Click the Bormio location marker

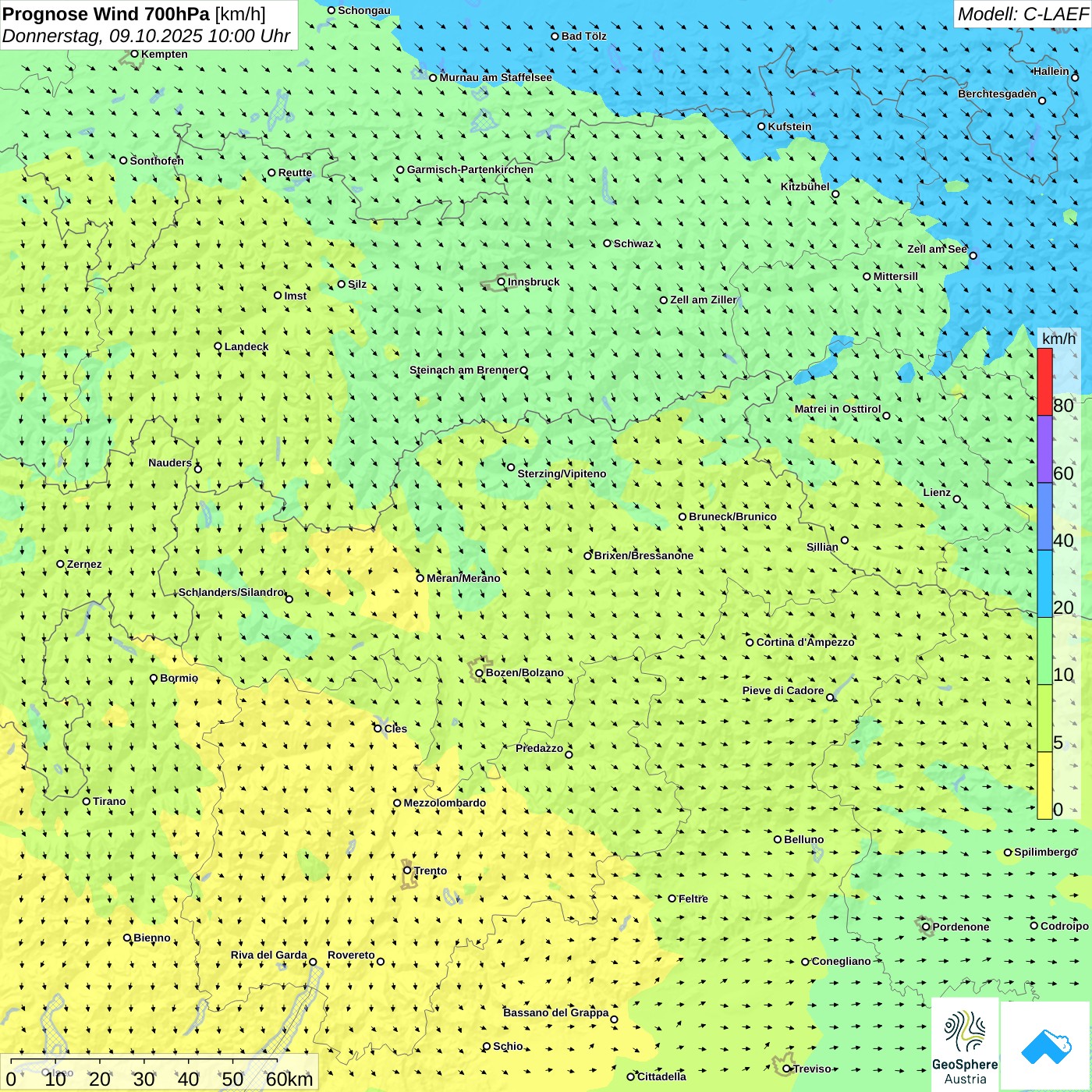pos(154,679)
